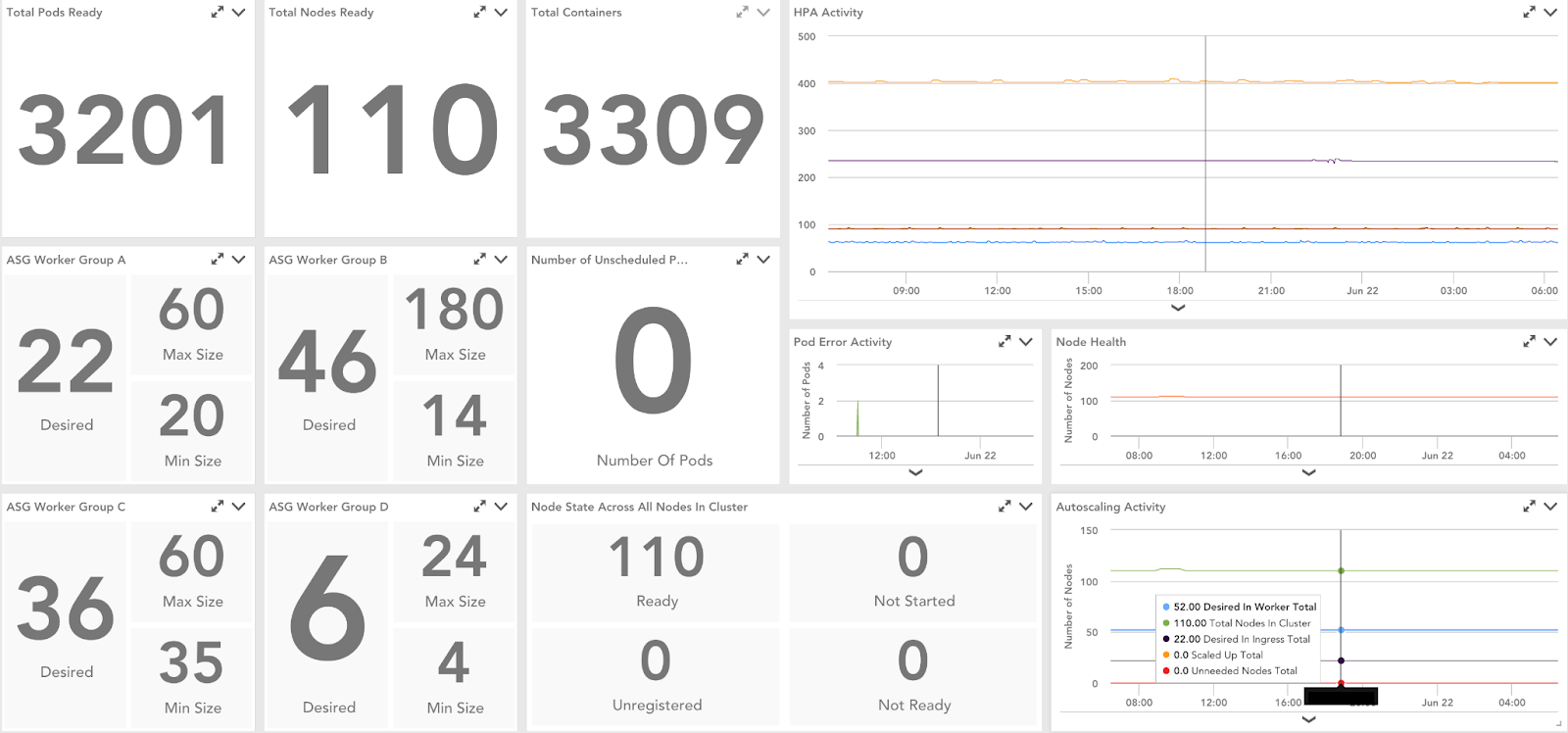
Task: Click the Number of Unscheduled Pods value
Action: click(x=654, y=361)
